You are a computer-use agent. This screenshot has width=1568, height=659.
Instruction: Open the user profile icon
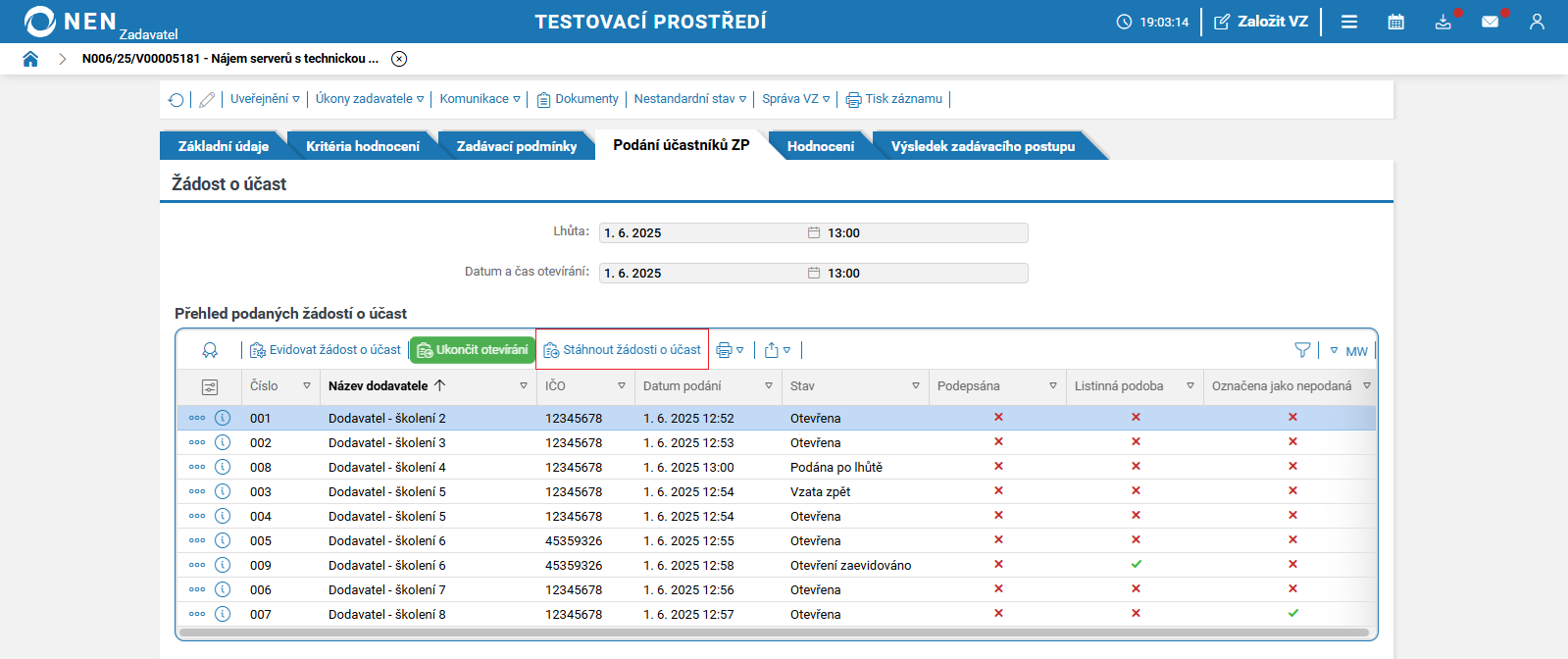[x=1537, y=22]
